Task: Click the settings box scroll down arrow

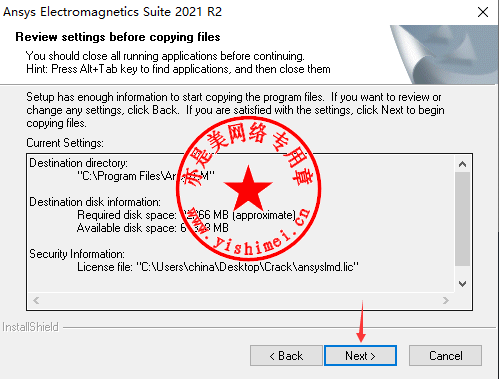Action: pyautogui.click(x=462, y=284)
